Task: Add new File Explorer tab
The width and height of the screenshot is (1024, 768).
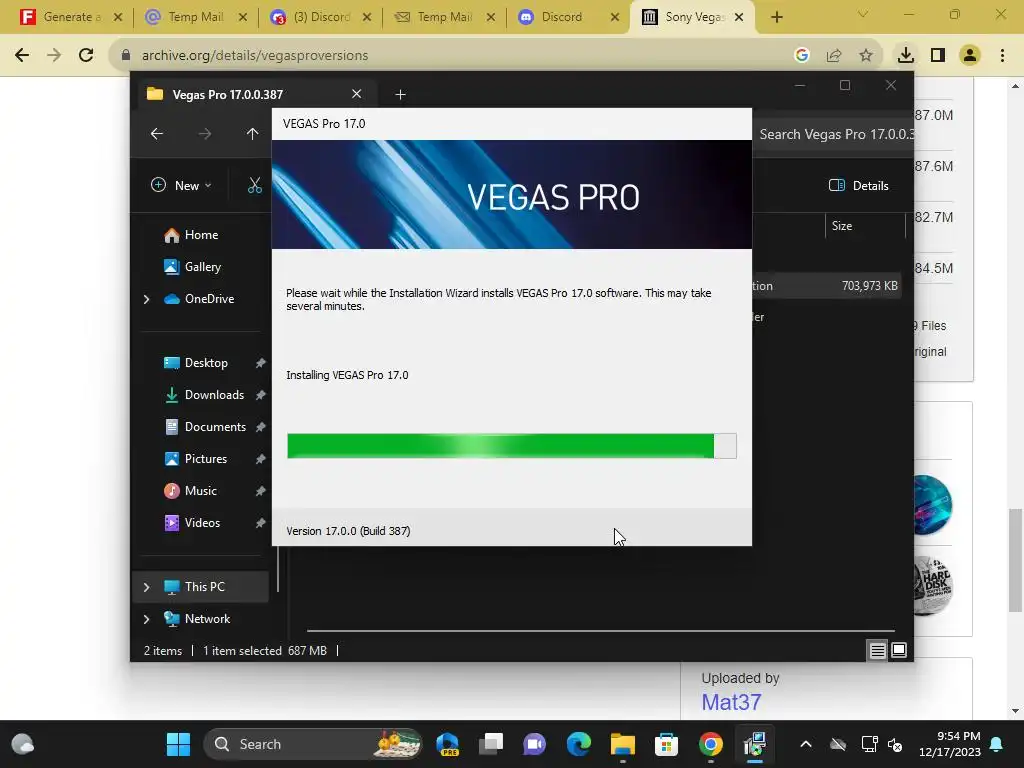Action: pyautogui.click(x=400, y=95)
